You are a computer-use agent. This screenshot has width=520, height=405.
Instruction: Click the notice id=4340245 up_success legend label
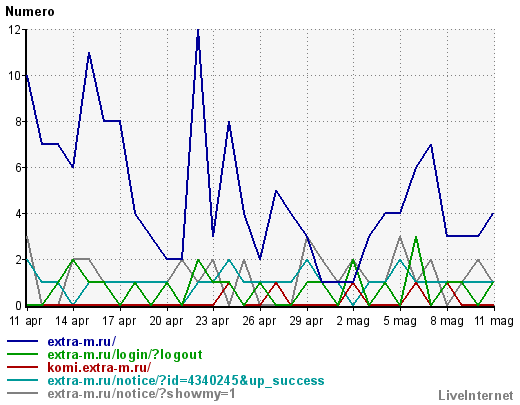click(186, 381)
